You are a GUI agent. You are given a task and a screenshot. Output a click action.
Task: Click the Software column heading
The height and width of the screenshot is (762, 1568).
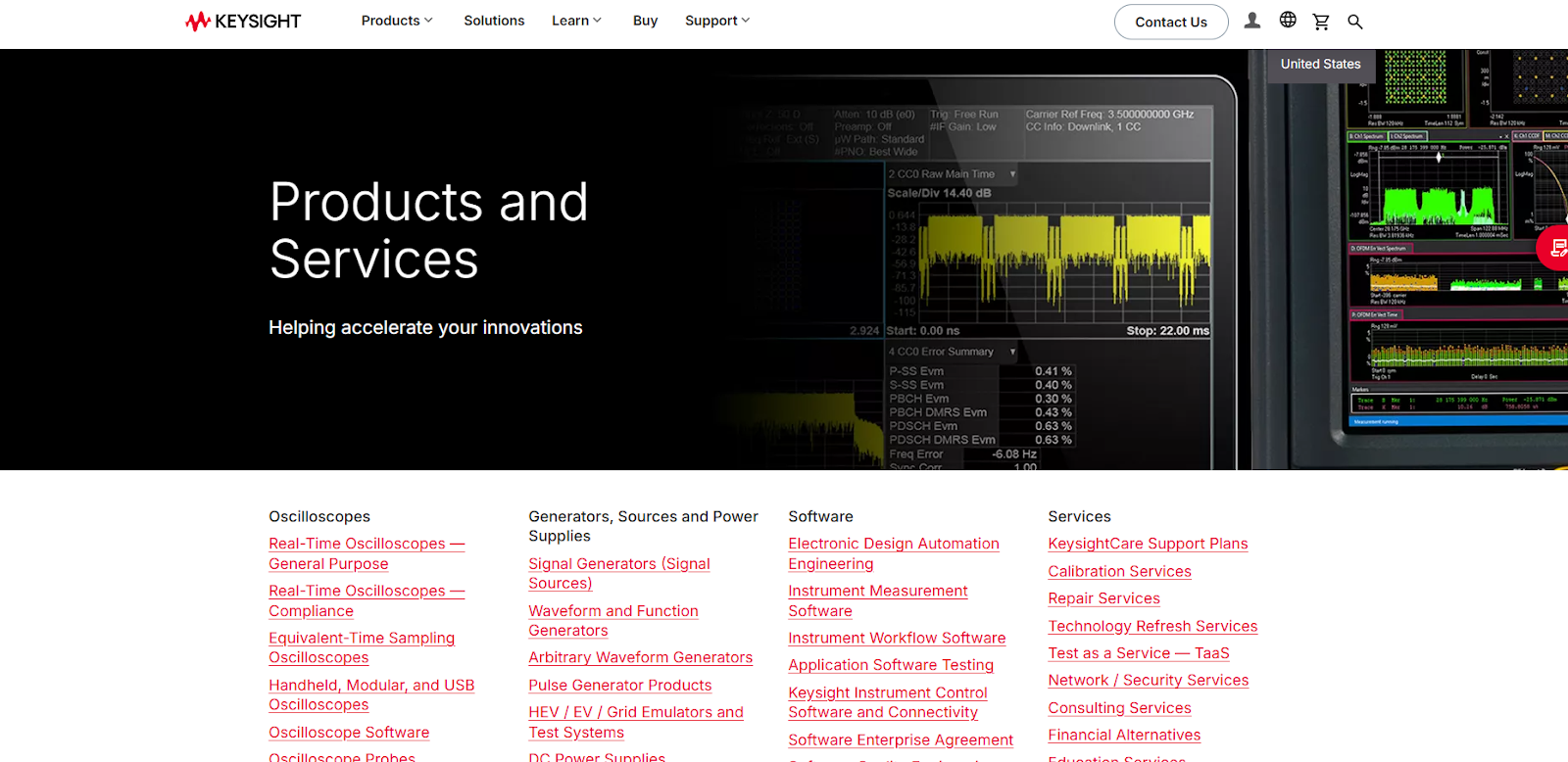coord(820,516)
